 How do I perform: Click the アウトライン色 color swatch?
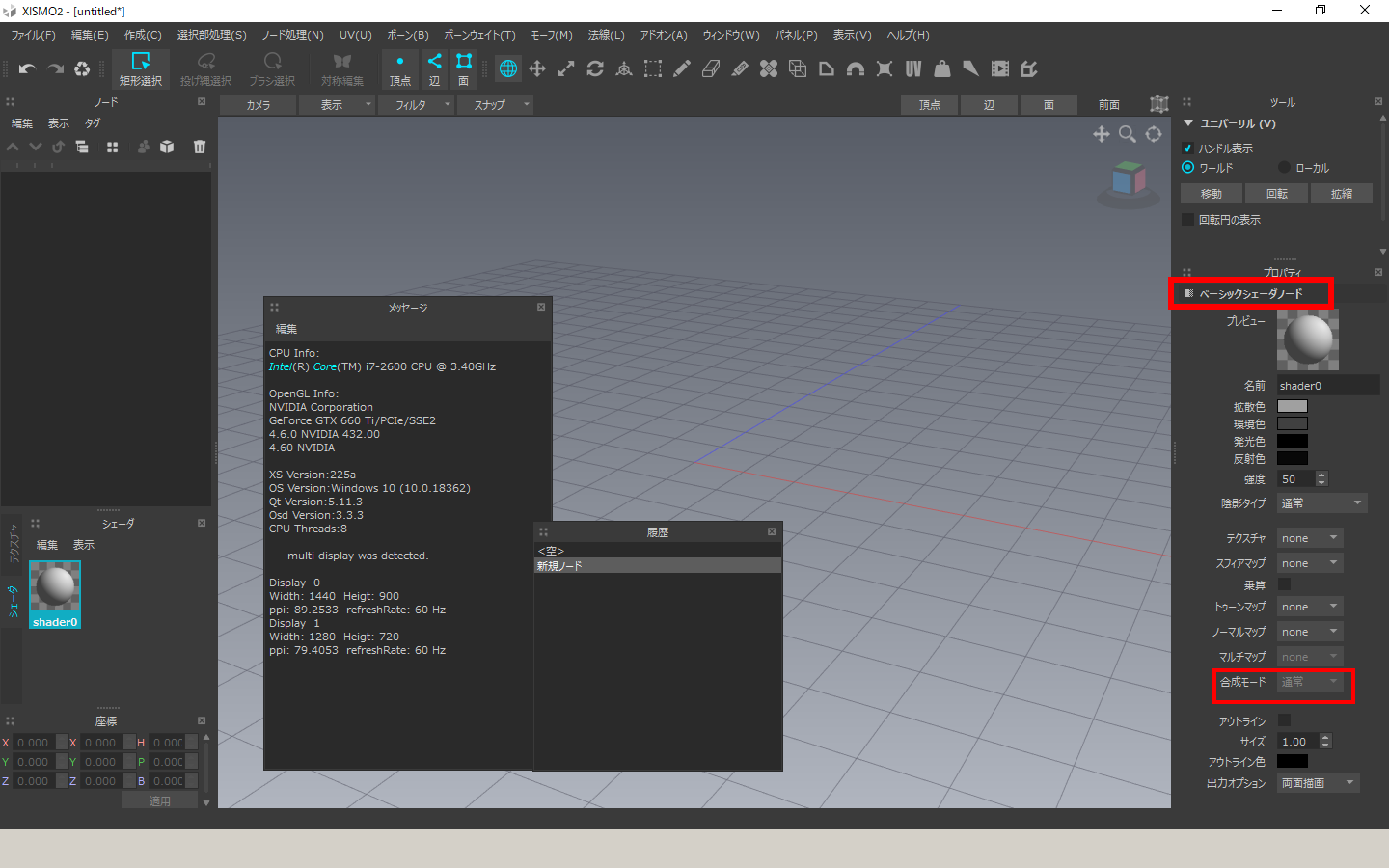pyautogui.click(x=1293, y=761)
